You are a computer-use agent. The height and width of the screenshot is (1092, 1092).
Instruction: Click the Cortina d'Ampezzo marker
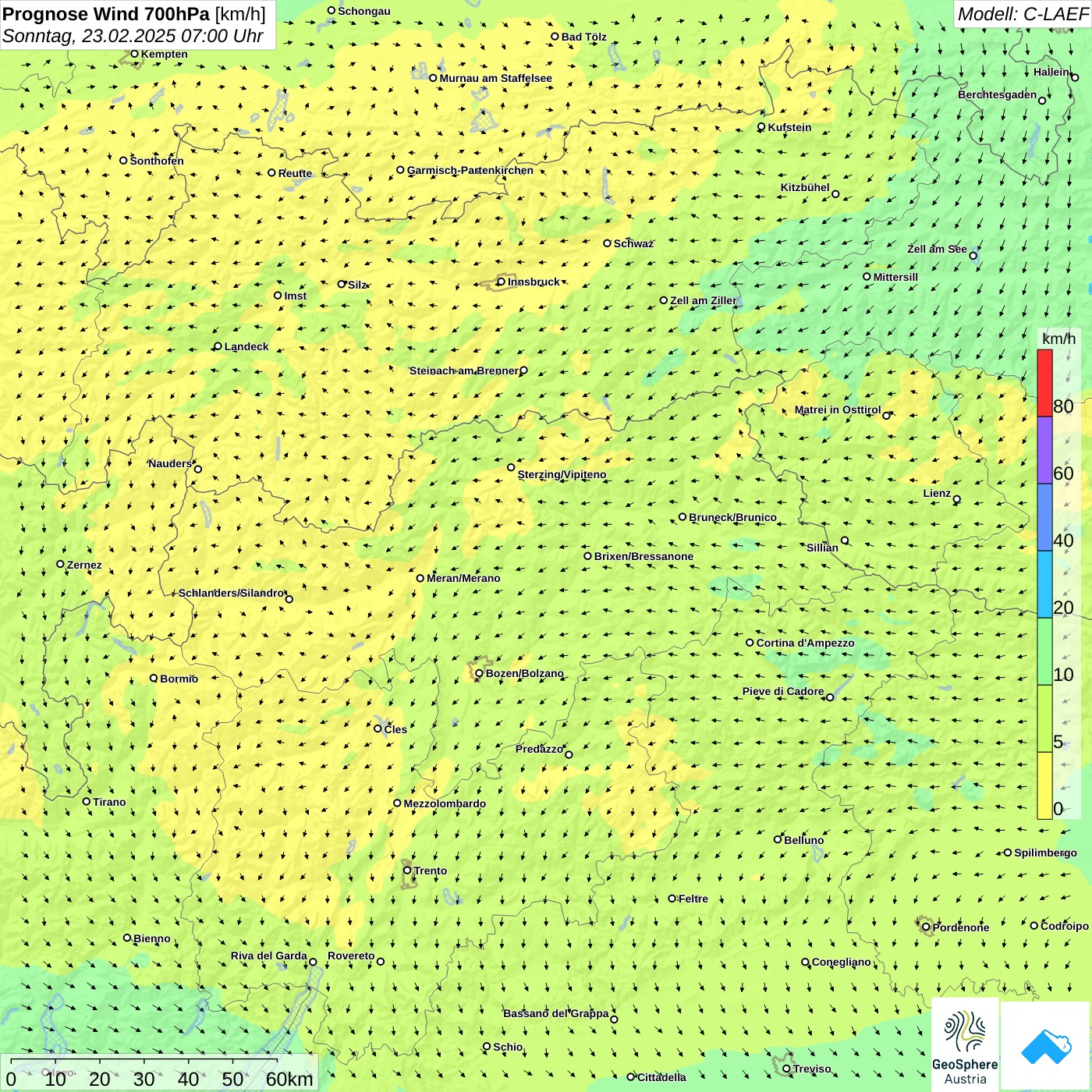point(750,643)
